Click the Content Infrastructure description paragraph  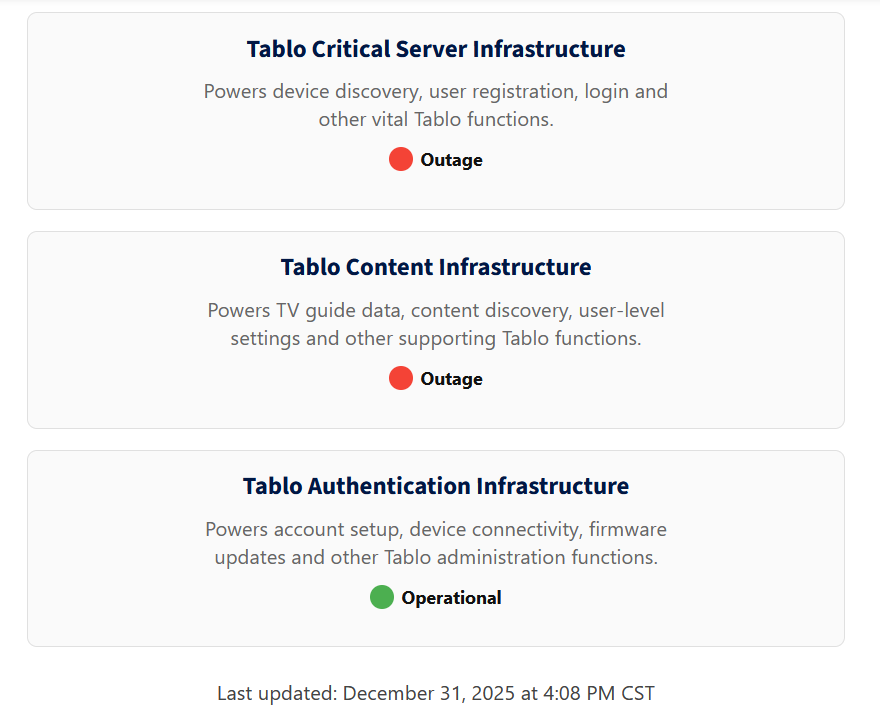click(436, 324)
